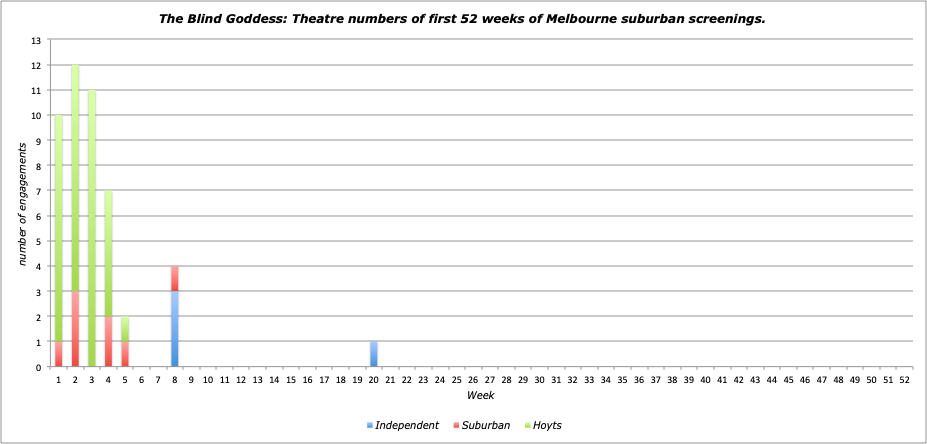
Task: Click the green Hoyts legend swatch
Action: pos(526,426)
